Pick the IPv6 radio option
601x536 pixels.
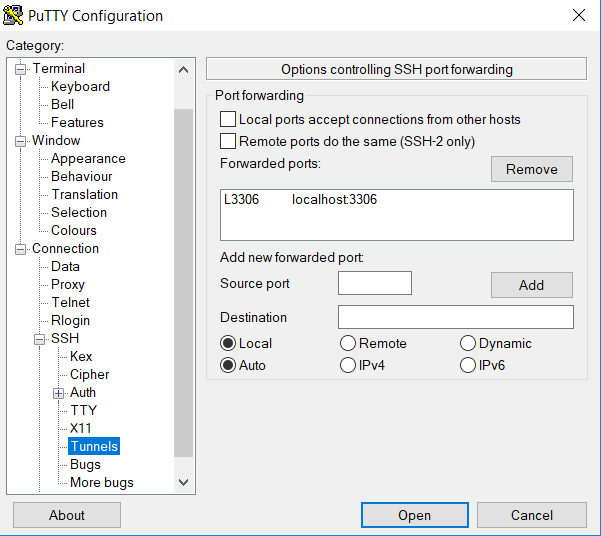point(468,365)
